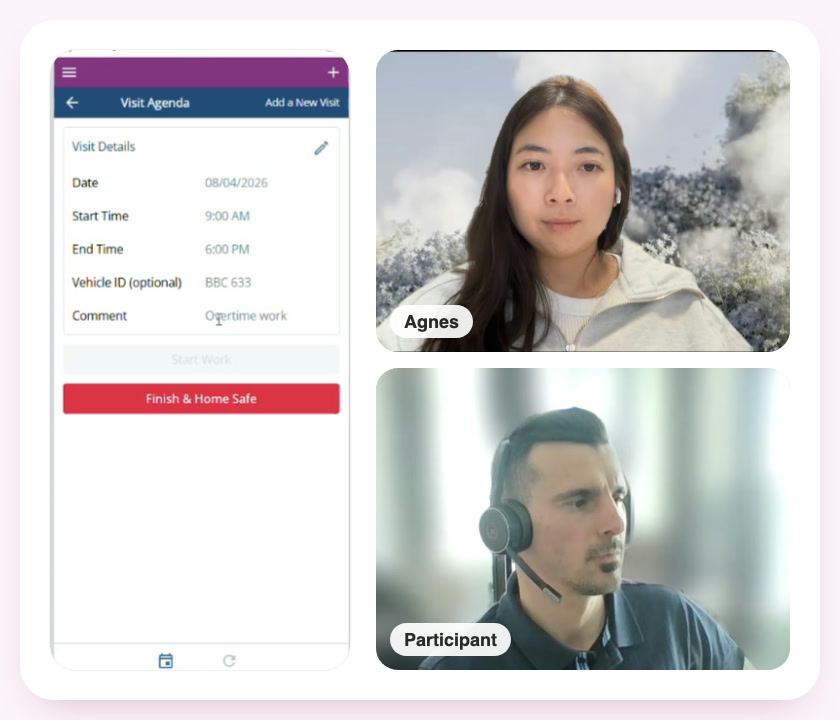
Task: Click the Agnes name label
Action: [431, 321]
